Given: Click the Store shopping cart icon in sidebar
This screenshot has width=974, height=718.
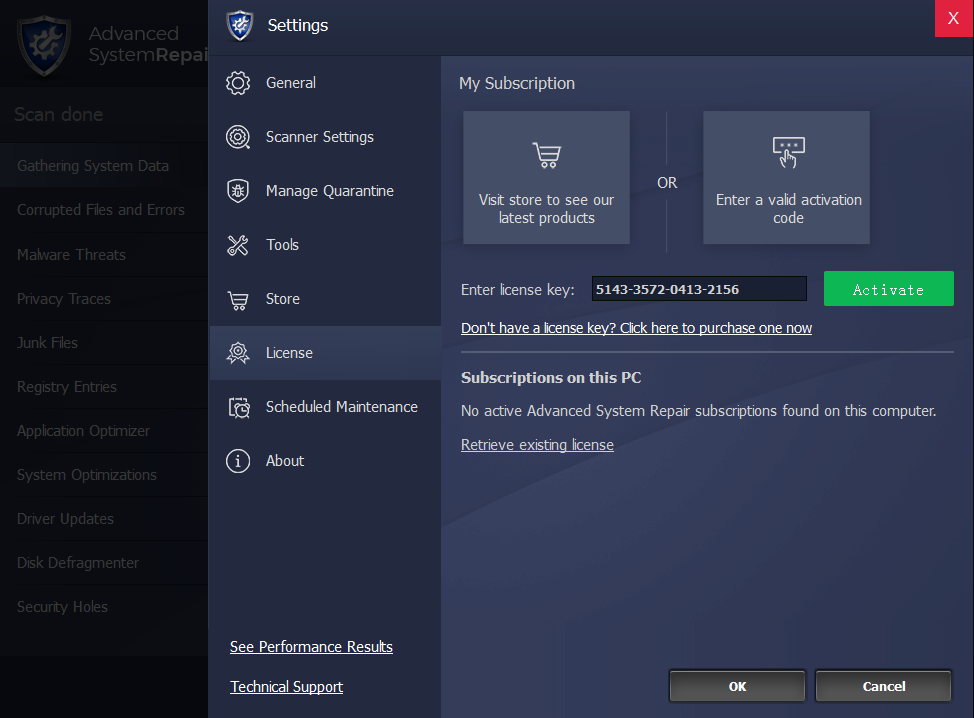Looking at the screenshot, I should click(x=238, y=299).
